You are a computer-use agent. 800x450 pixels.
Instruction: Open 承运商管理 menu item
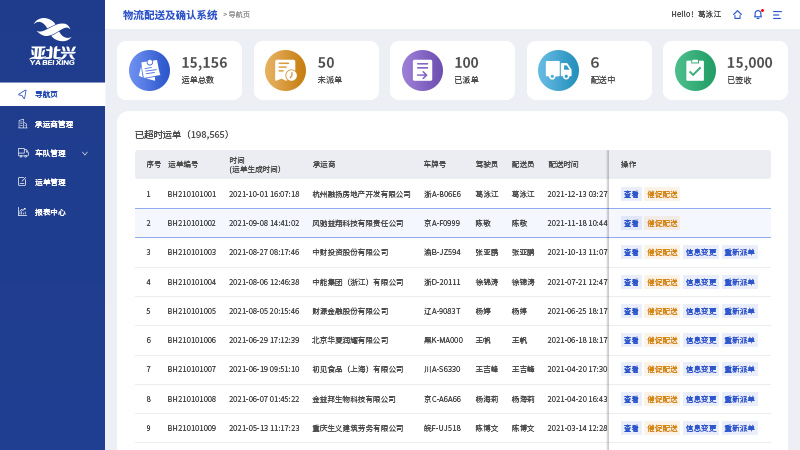[x=53, y=124]
